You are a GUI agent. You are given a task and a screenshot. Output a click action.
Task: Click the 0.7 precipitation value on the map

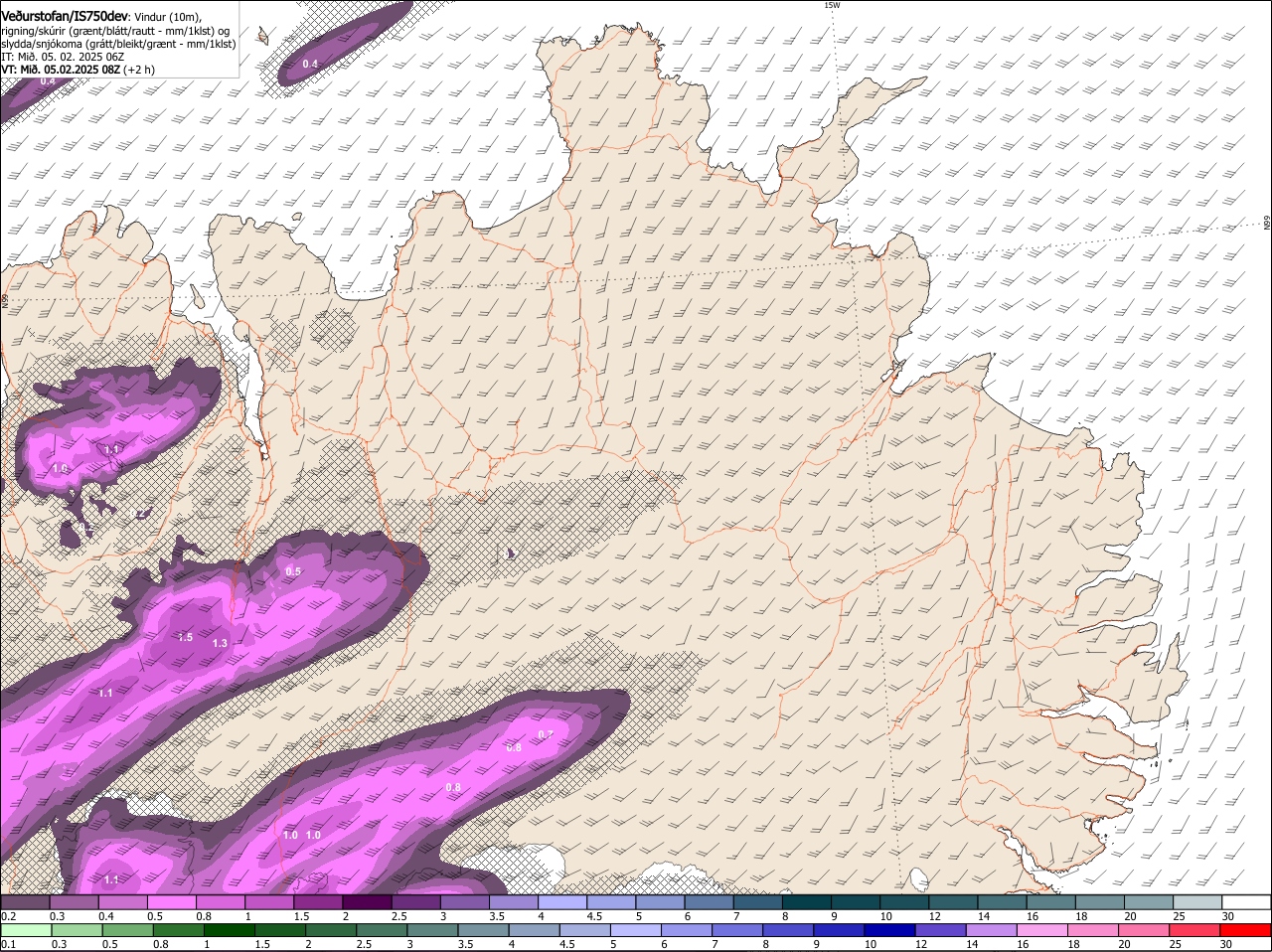[x=545, y=734]
